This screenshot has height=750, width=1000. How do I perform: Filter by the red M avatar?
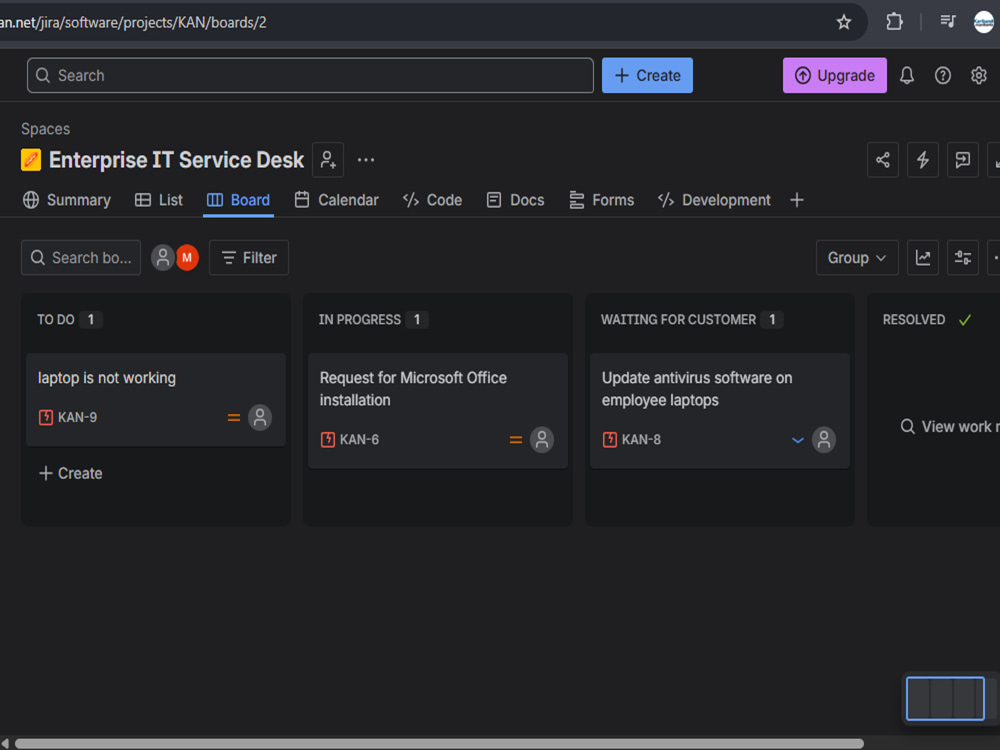click(x=187, y=258)
